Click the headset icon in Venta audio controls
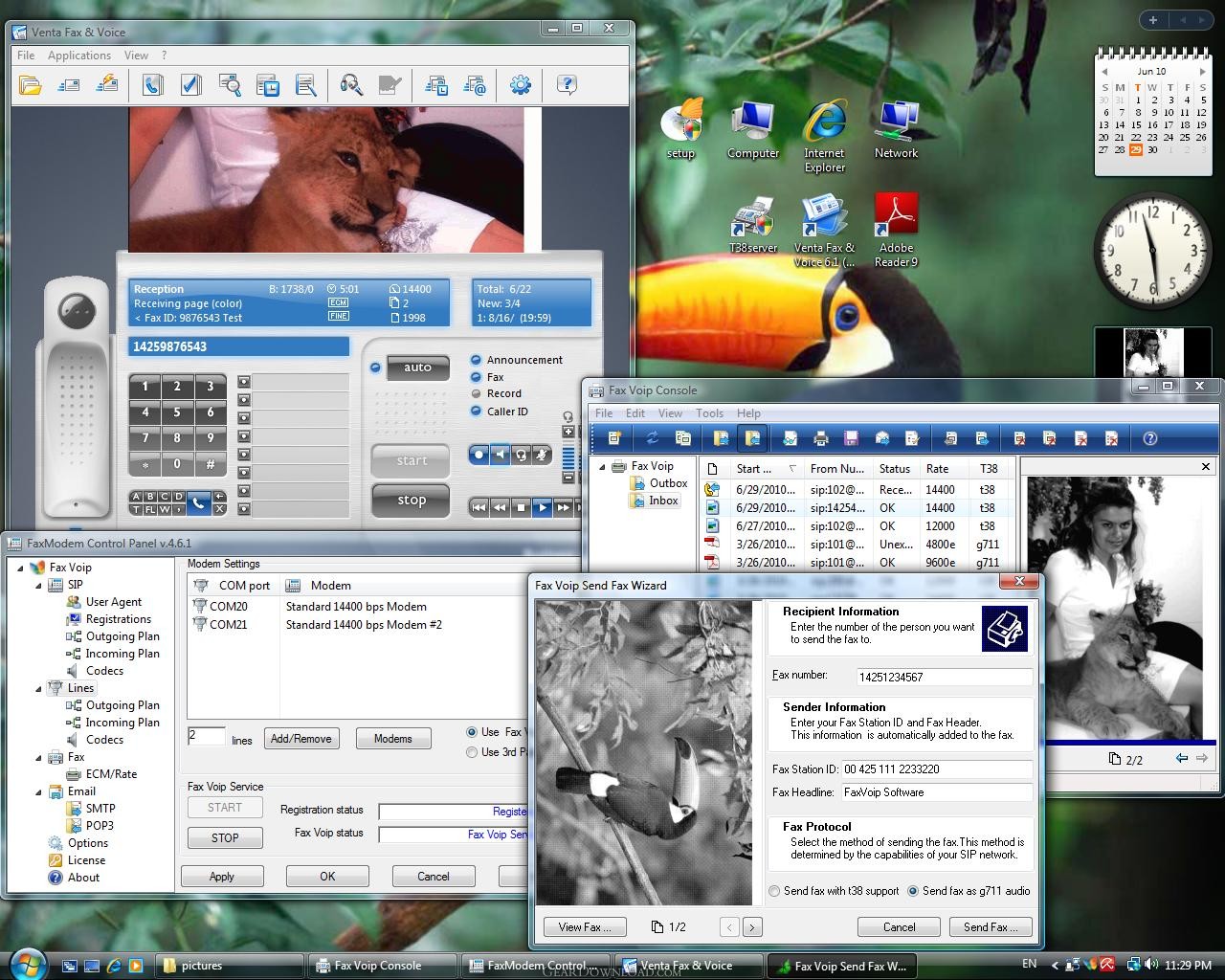 (x=521, y=455)
